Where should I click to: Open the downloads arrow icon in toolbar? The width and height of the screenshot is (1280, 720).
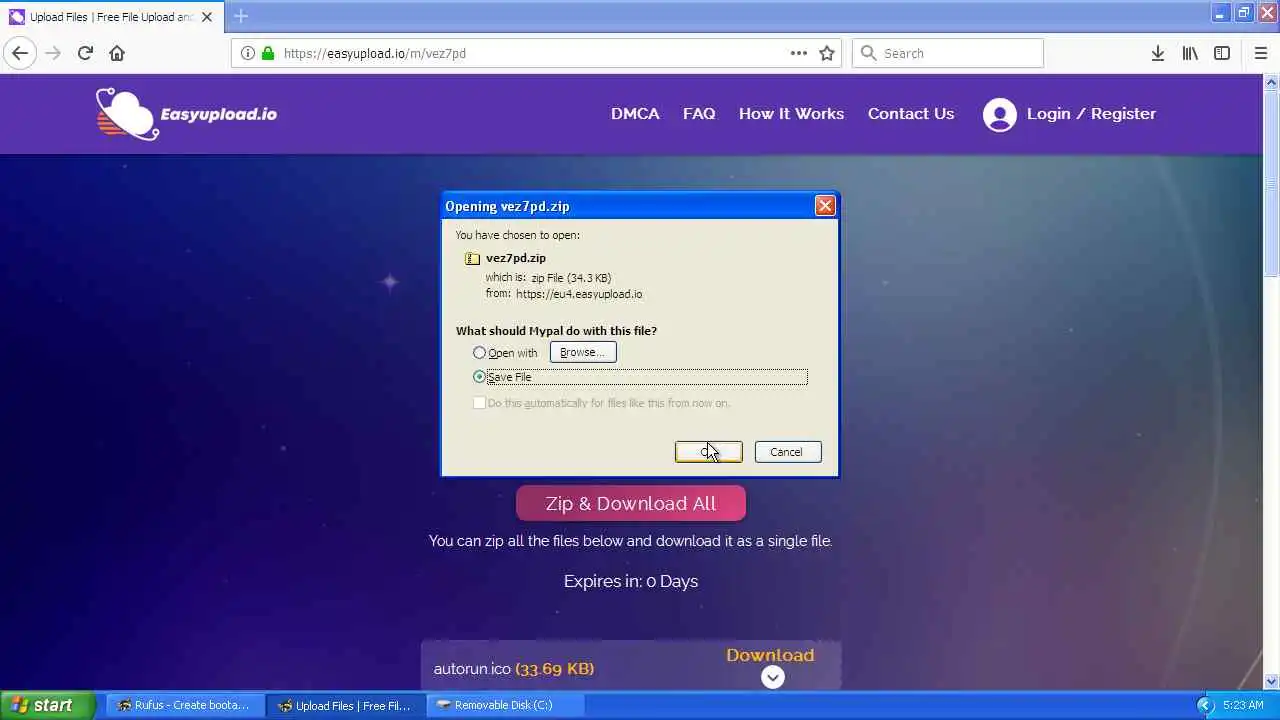tap(1157, 53)
